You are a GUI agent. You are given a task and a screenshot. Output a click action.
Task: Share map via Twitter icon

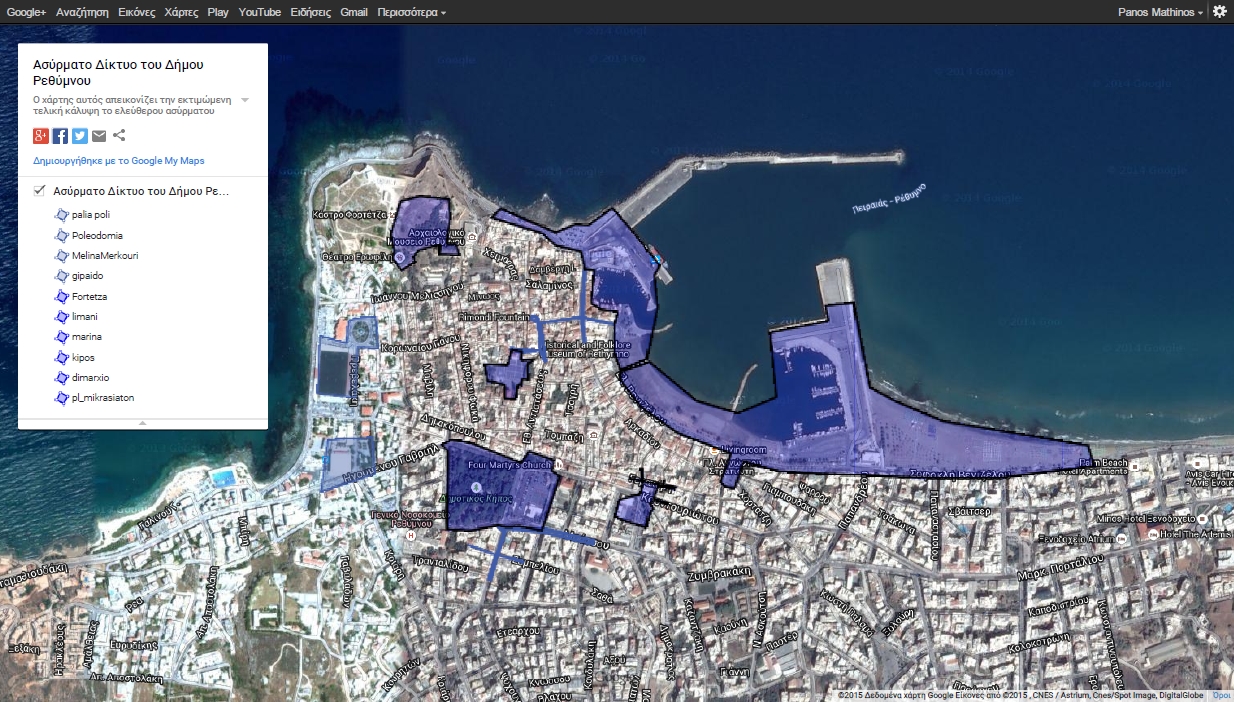pos(80,136)
